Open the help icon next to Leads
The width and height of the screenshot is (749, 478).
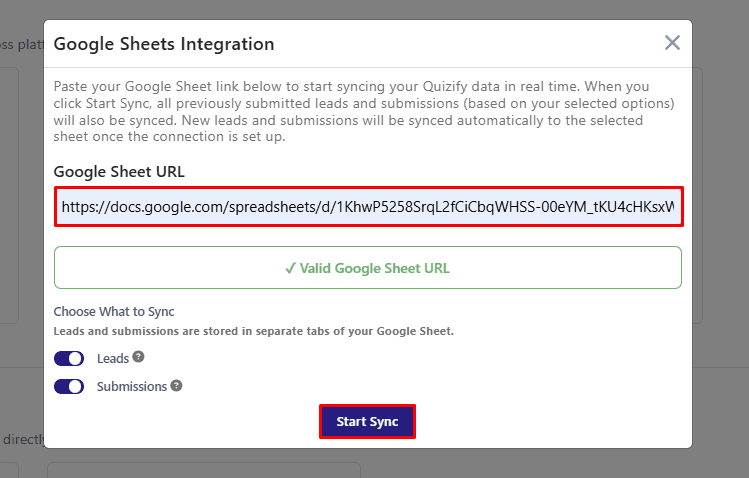pos(139,357)
